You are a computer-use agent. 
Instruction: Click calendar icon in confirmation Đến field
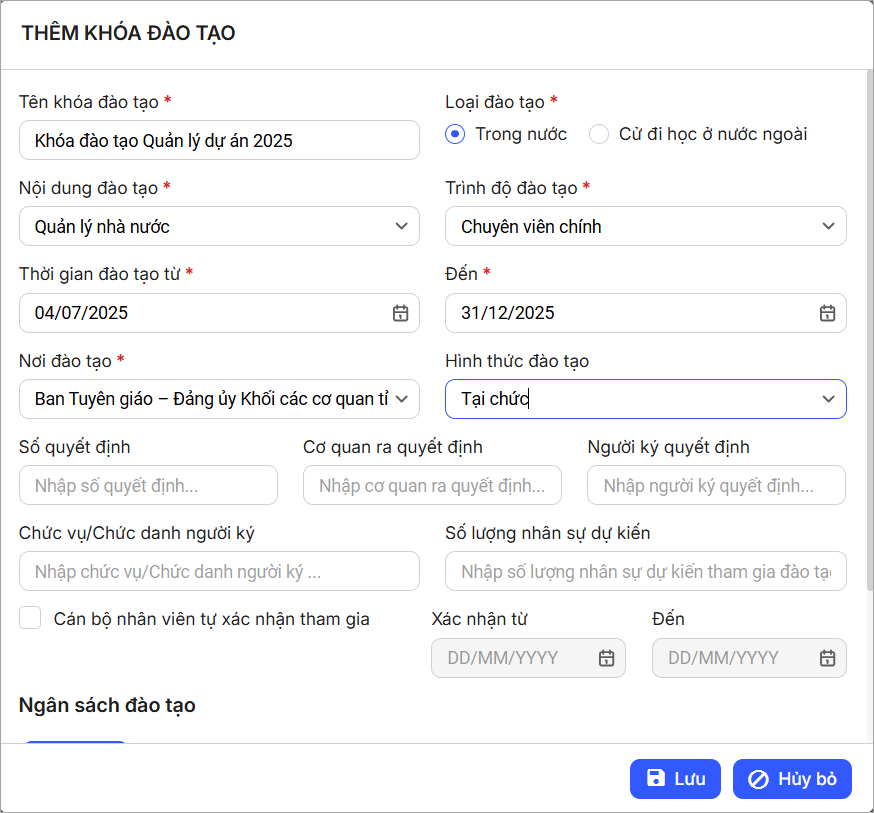(x=827, y=658)
